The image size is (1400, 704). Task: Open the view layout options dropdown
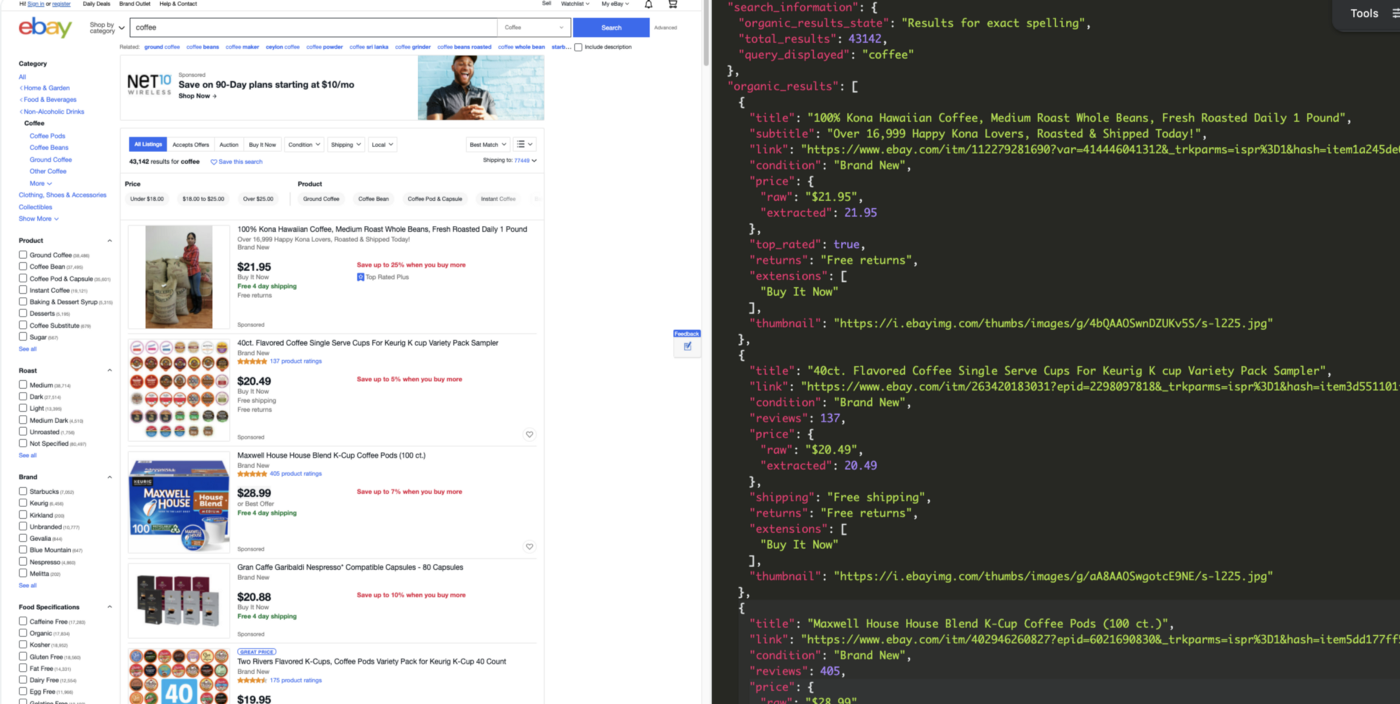[525, 144]
